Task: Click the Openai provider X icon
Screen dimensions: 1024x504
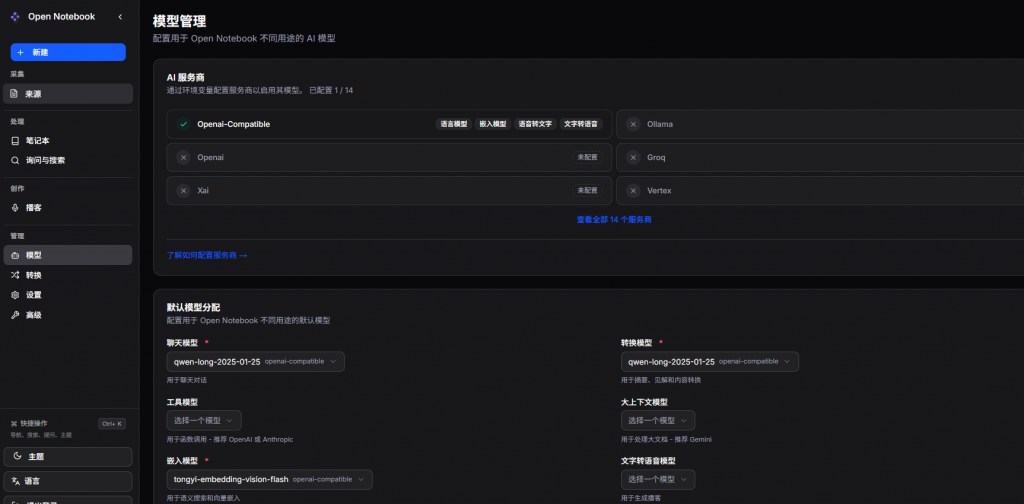Action: point(184,157)
